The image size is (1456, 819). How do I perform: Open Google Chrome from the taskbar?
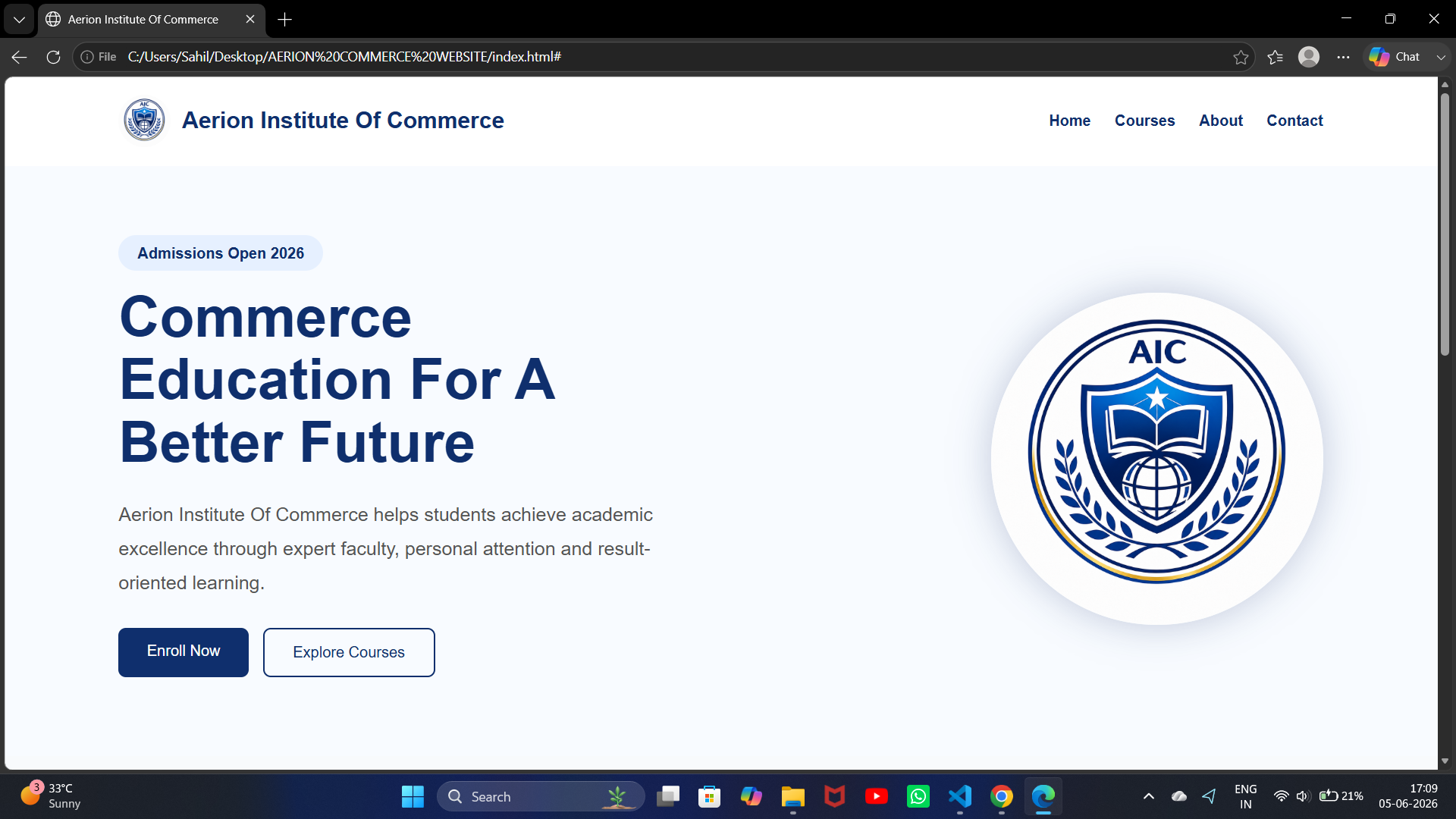1002,797
